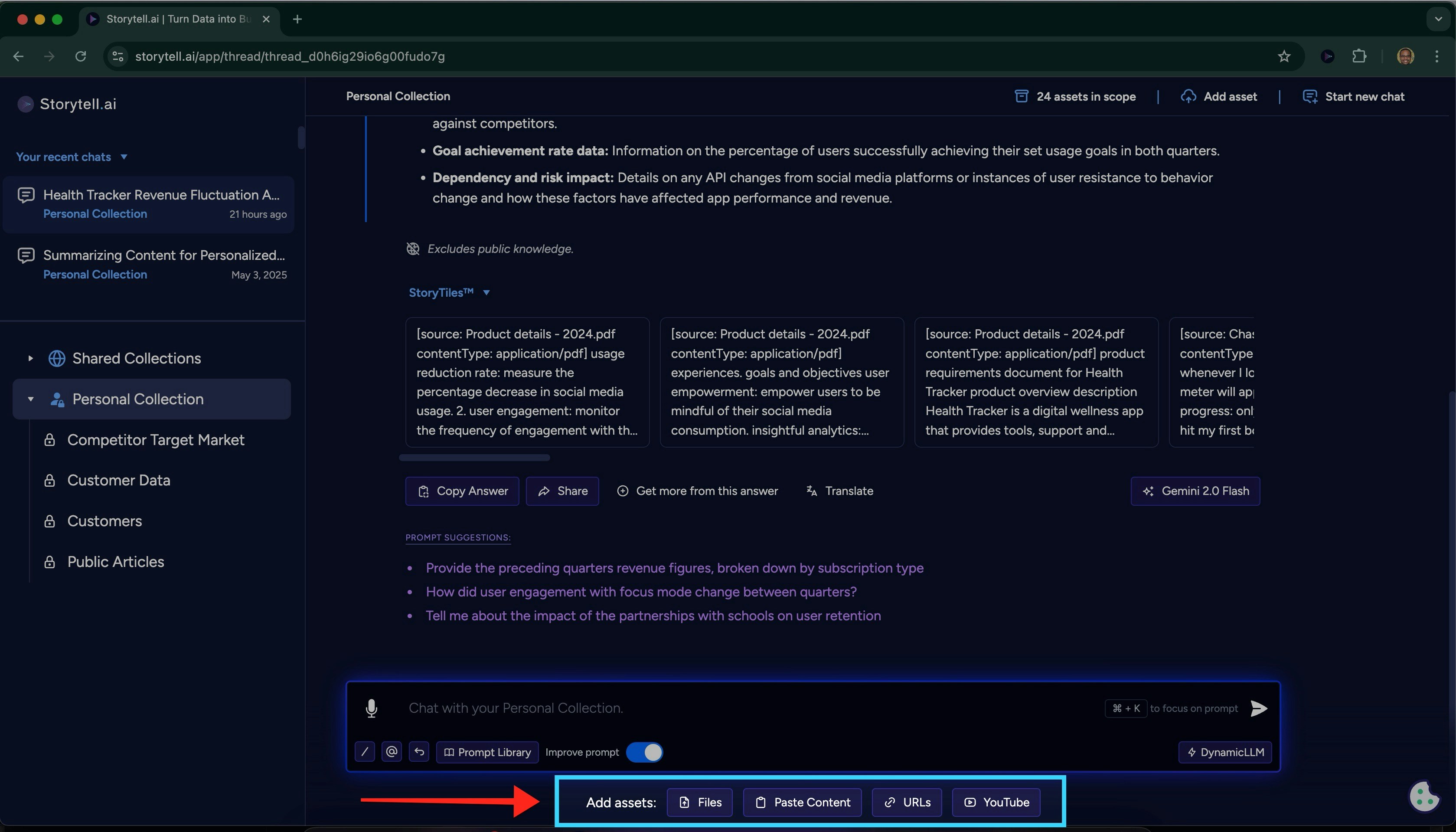Click the @ mention icon
The width and height of the screenshot is (1456, 832).
392,752
